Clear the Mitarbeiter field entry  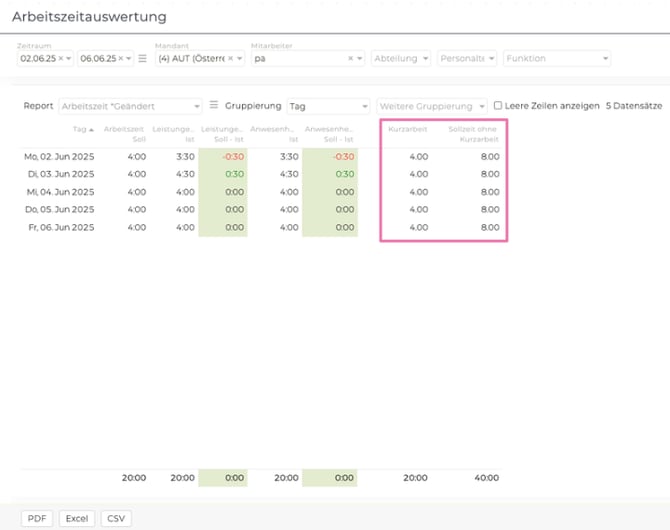[x=351, y=59]
